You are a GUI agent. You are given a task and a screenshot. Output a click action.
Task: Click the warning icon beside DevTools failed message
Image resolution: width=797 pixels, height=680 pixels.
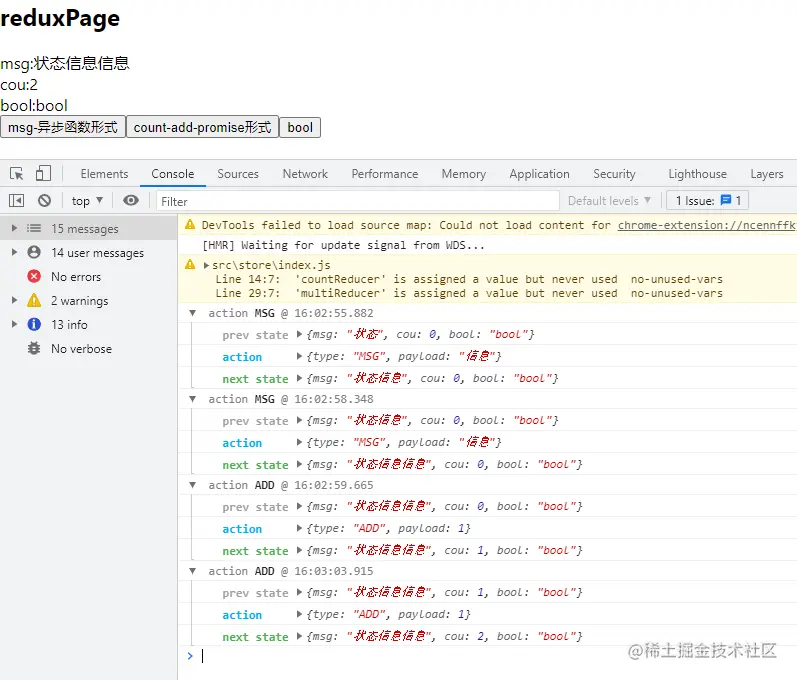190,224
